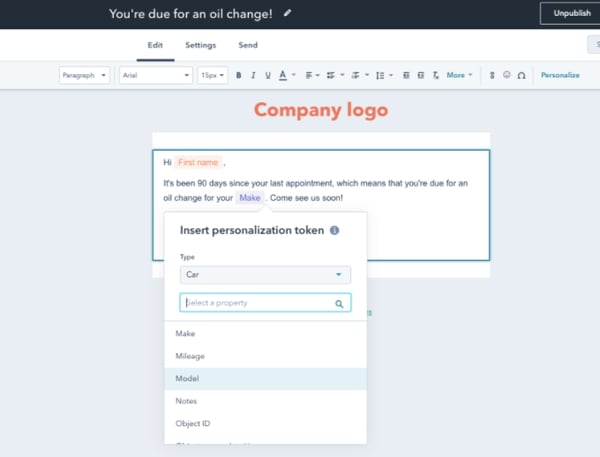Switch to the Send tab

click(x=248, y=45)
